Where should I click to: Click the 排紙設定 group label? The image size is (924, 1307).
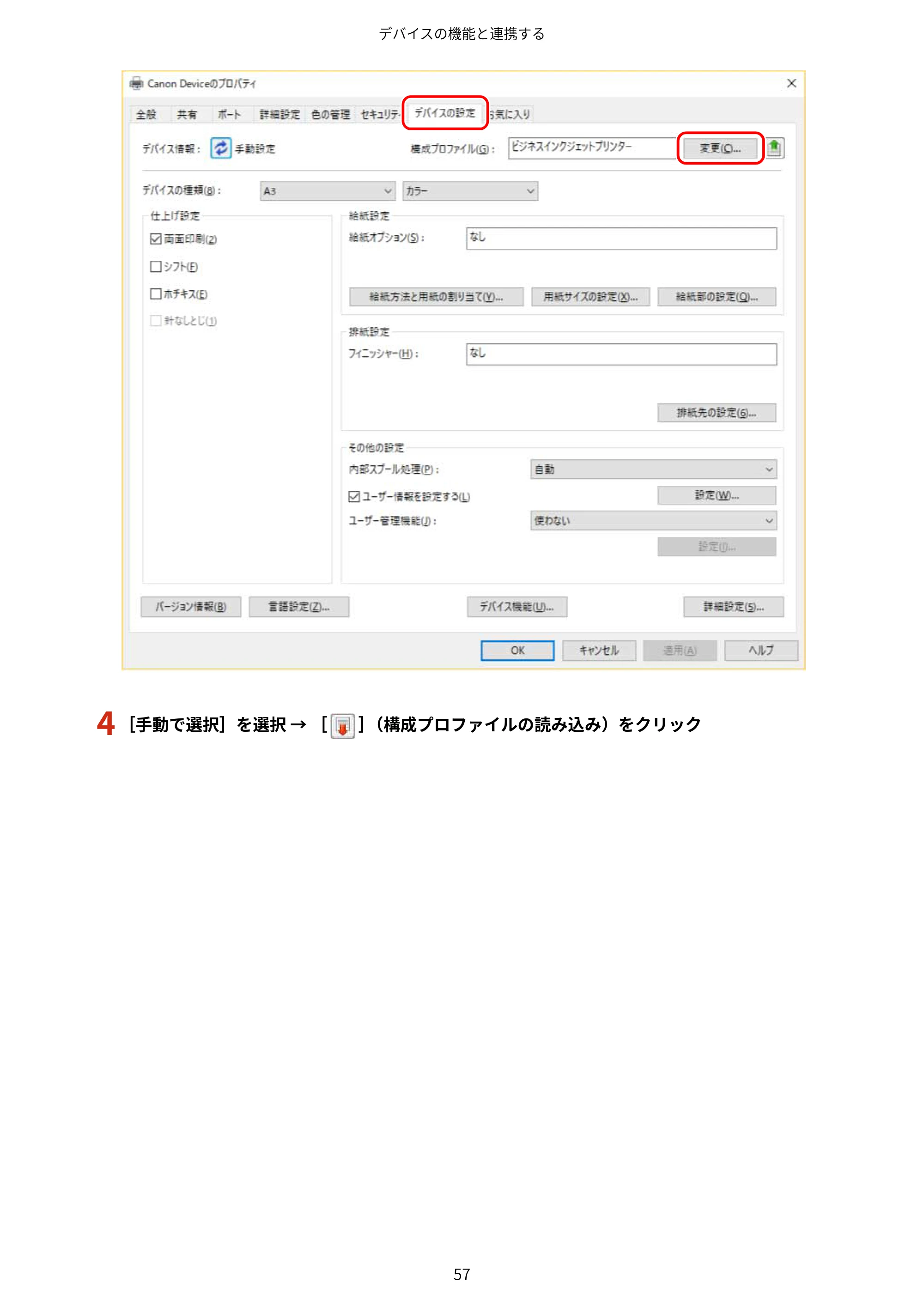(x=369, y=333)
